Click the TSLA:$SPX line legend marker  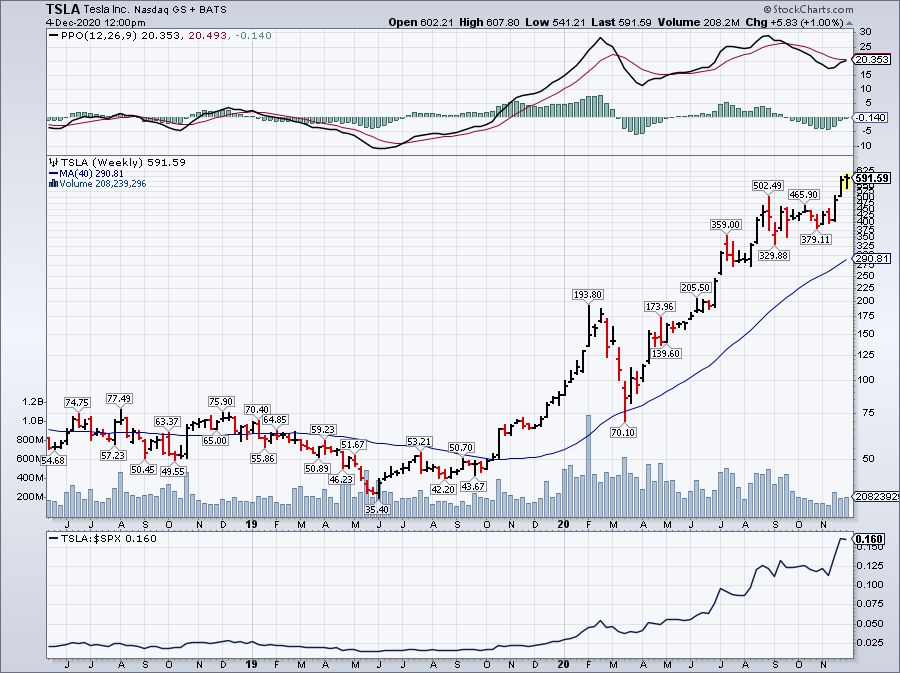[x=54, y=539]
